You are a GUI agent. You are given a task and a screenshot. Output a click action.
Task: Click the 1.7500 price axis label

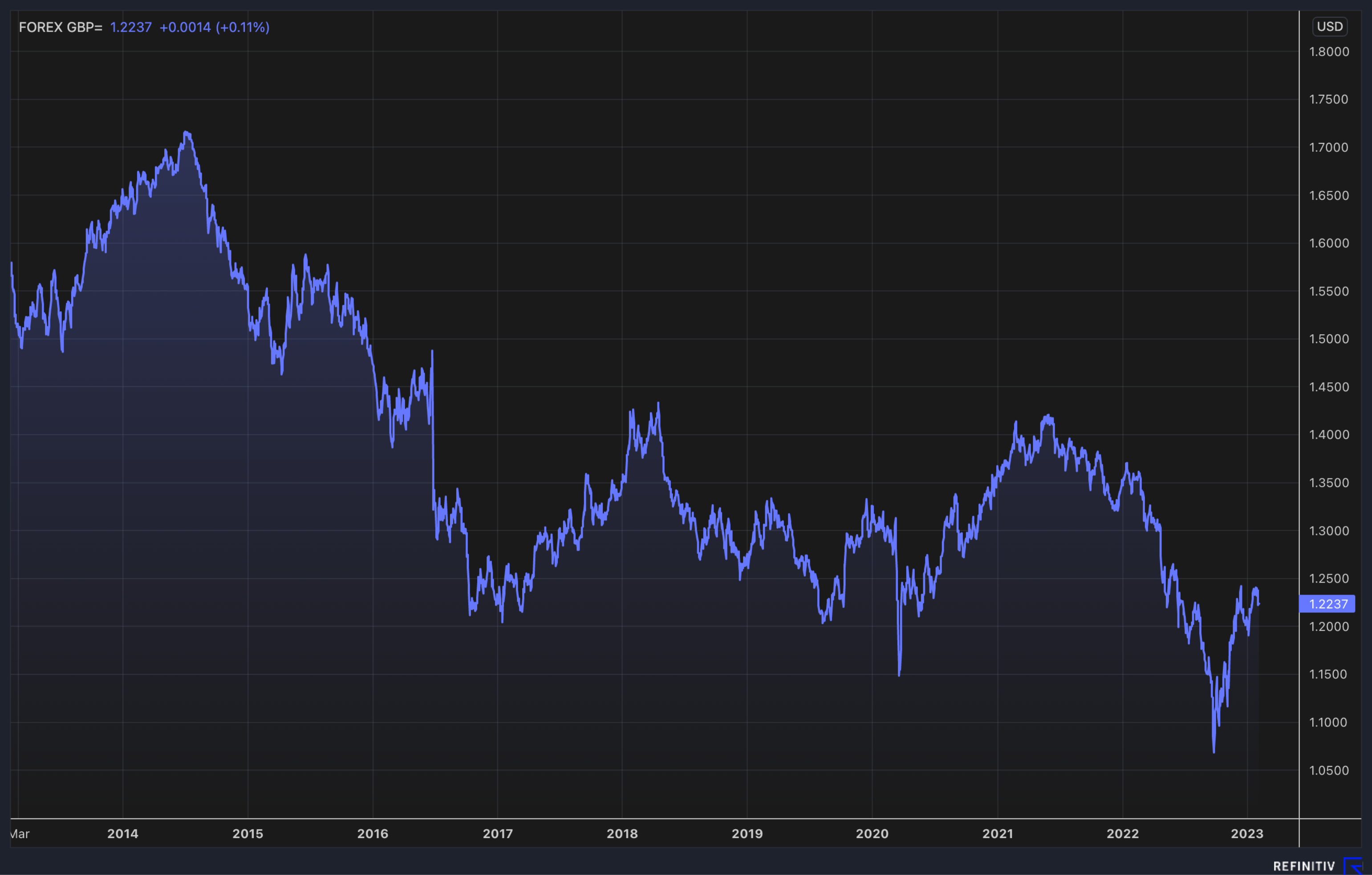[1329, 100]
